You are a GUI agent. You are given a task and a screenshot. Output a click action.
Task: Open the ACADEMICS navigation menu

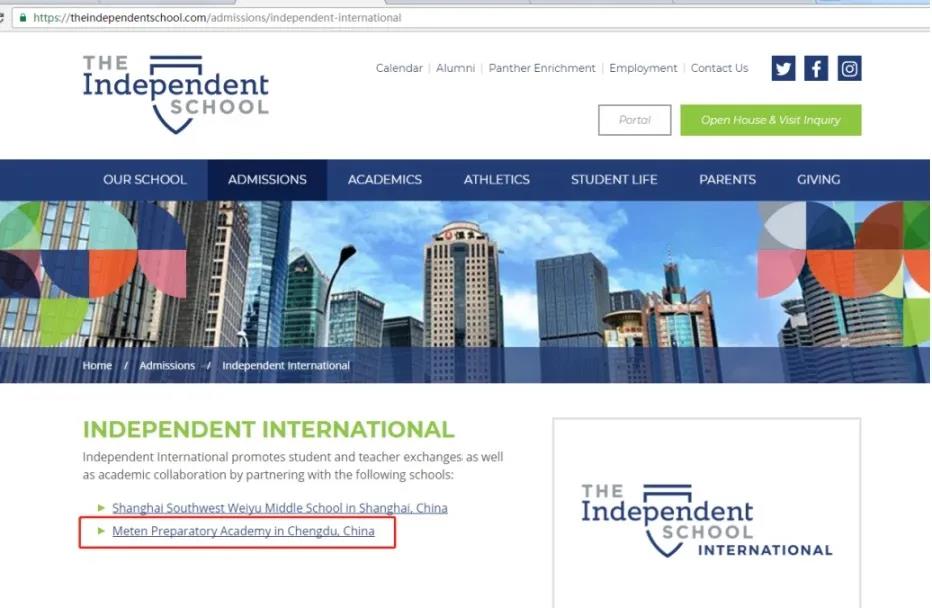click(385, 180)
